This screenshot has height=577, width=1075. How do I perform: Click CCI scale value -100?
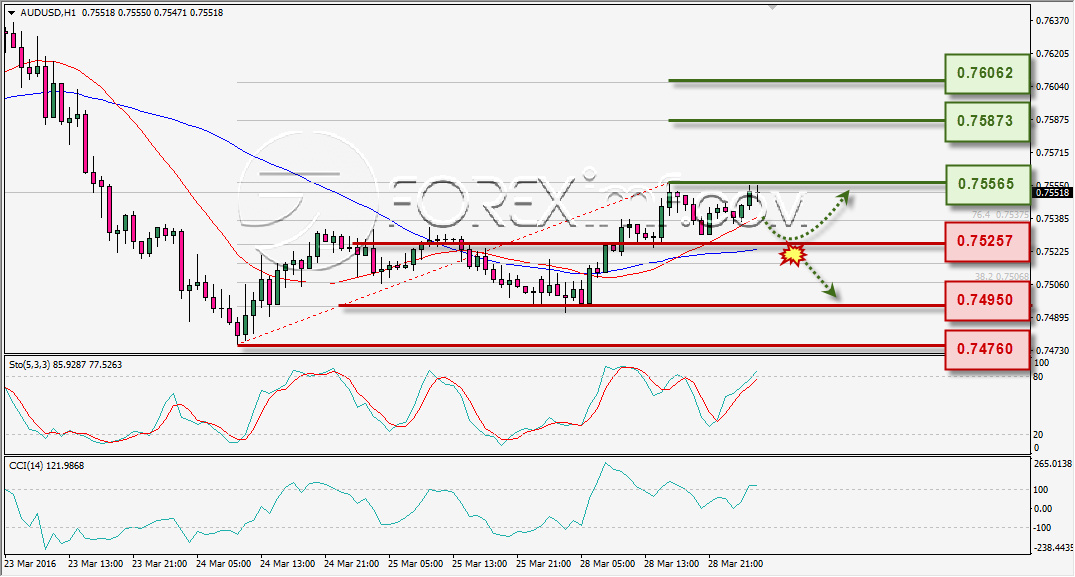tap(1042, 528)
